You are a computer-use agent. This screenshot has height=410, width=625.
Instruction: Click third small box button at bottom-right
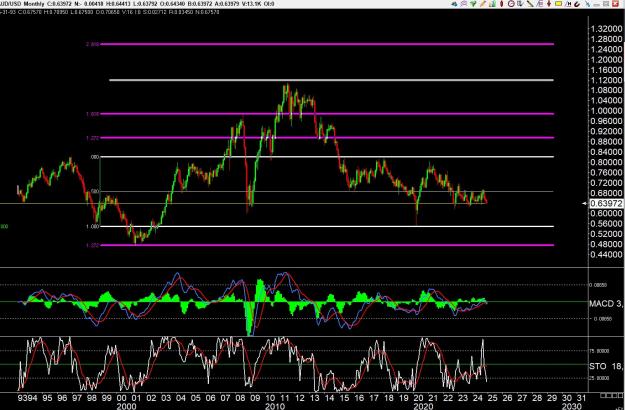613,395
